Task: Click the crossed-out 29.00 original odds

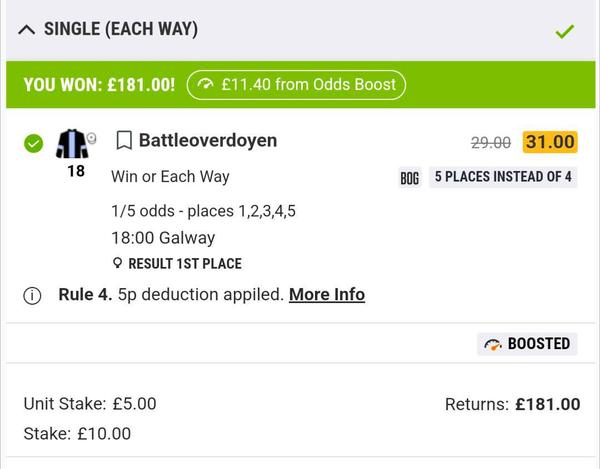Action: (491, 143)
